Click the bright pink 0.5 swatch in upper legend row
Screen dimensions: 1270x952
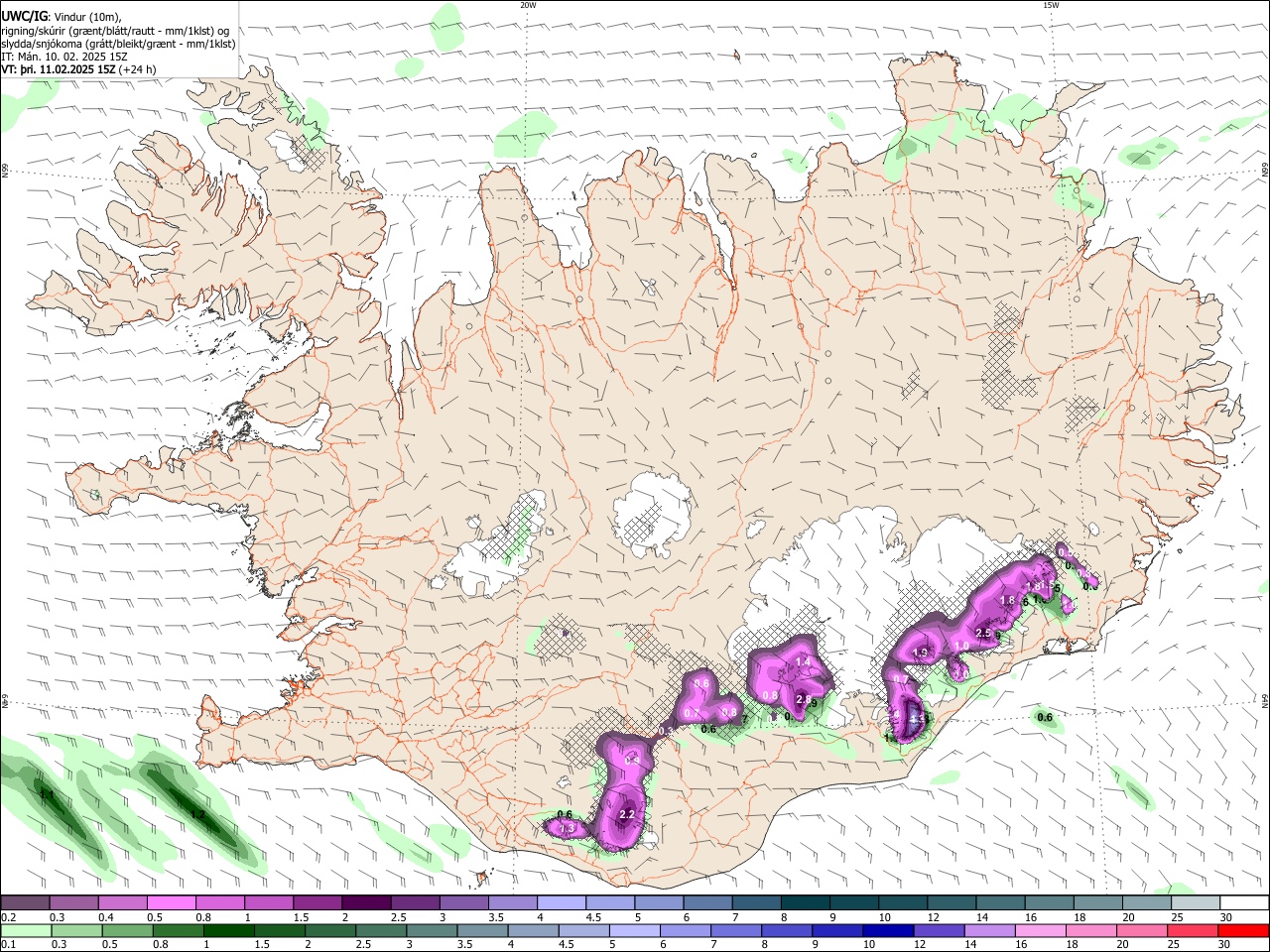click(172, 902)
